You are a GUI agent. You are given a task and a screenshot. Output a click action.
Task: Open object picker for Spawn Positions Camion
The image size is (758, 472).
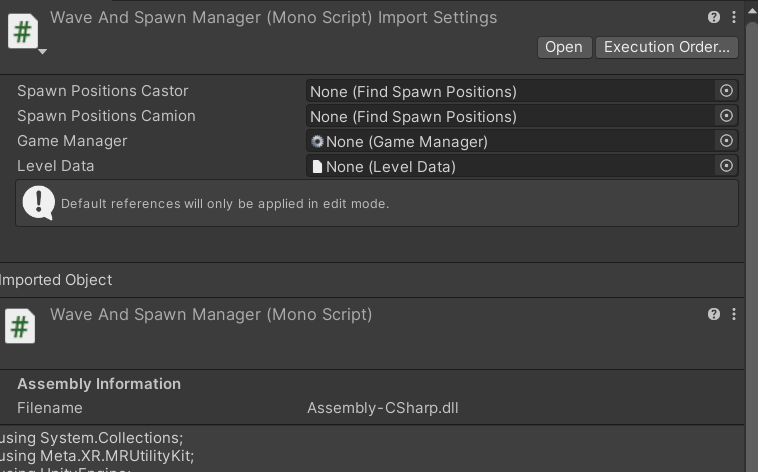coord(727,116)
